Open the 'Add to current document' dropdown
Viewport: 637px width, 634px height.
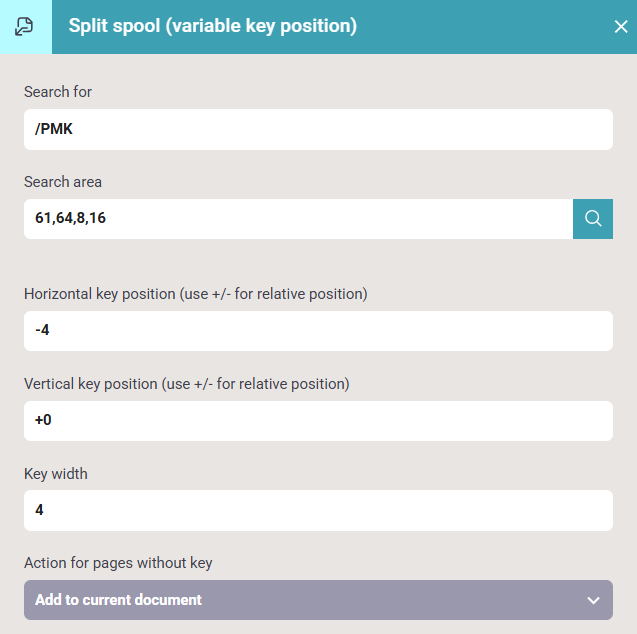[x=318, y=600]
